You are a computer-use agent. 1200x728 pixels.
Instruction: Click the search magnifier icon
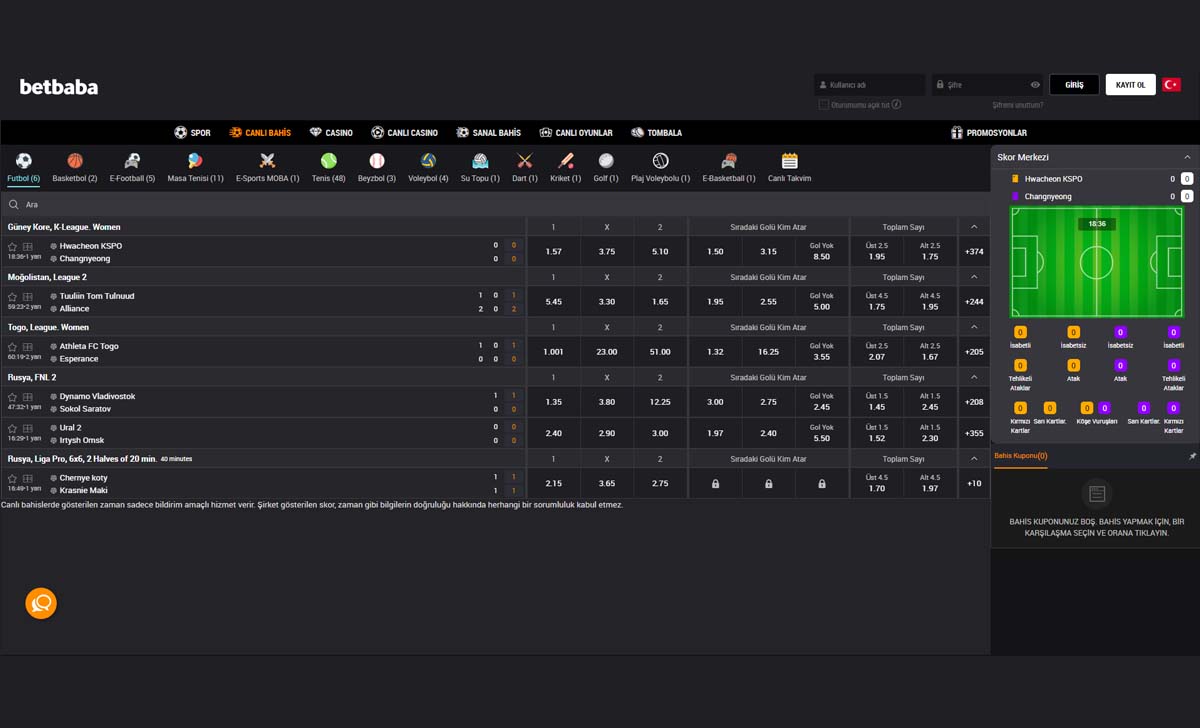click(14, 204)
